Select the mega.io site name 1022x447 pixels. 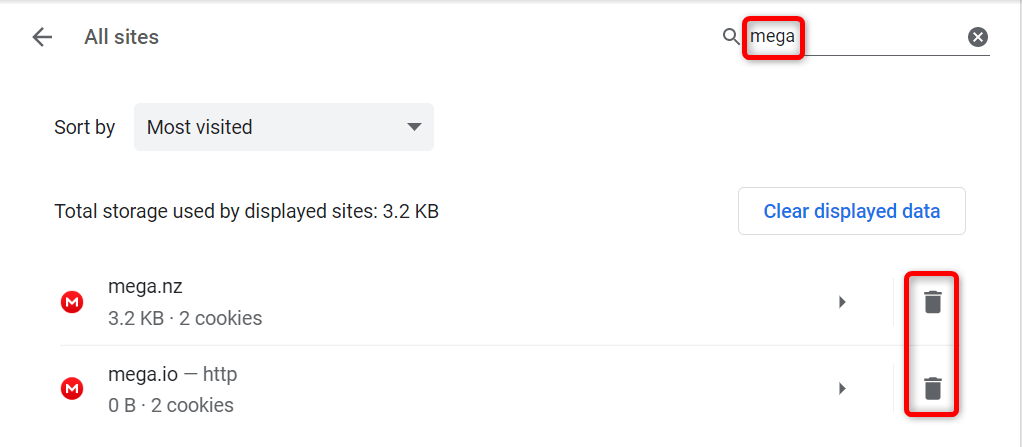[x=143, y=375]
